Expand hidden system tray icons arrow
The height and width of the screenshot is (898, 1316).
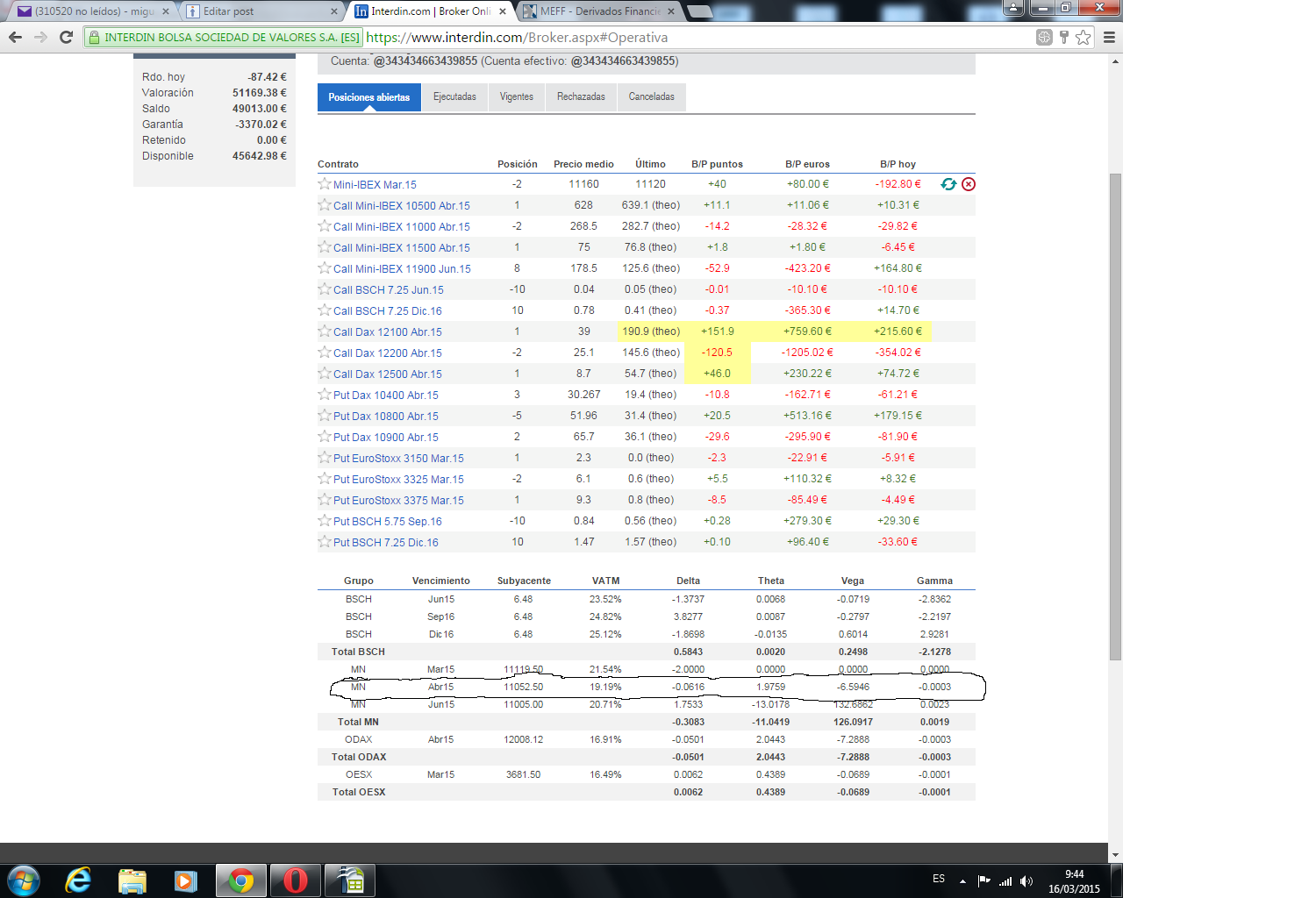coord(962,881)
